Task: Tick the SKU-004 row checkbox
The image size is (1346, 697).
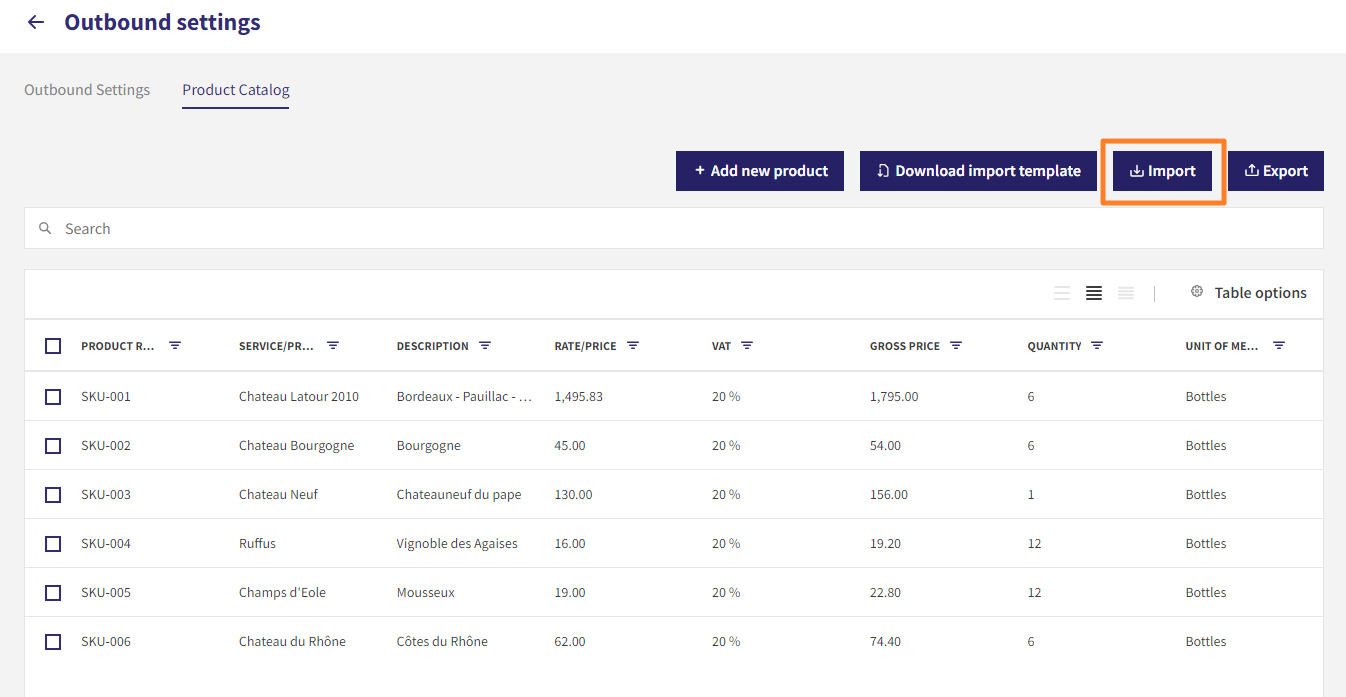Action: 53,544
